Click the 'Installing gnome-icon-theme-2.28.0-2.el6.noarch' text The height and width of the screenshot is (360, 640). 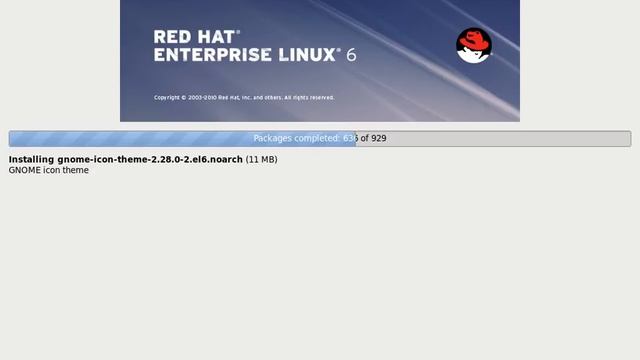(126, 160)
